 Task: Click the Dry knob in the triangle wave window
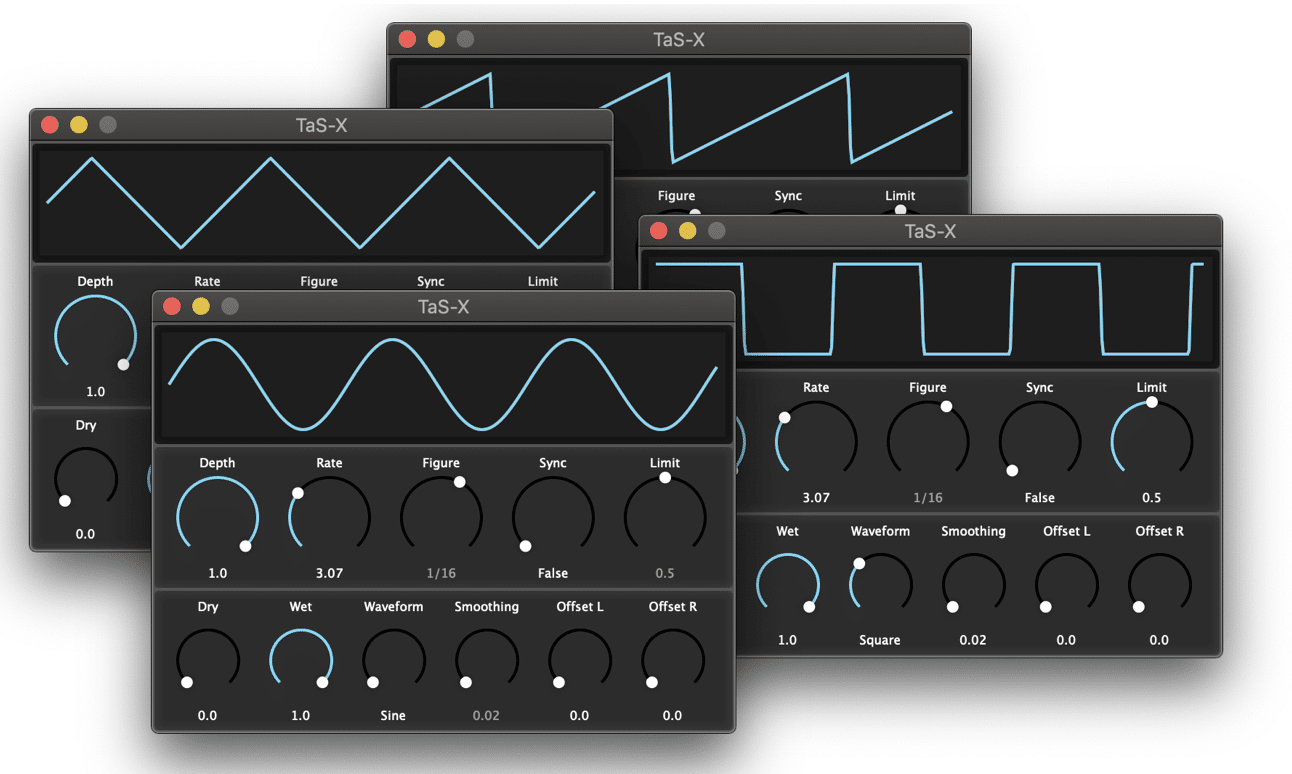click(x=86, y=478)
